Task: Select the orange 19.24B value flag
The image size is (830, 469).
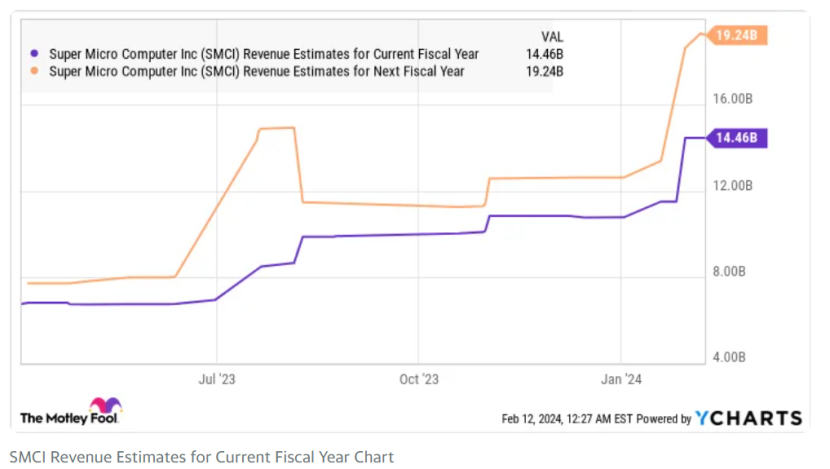Action: 737,35
